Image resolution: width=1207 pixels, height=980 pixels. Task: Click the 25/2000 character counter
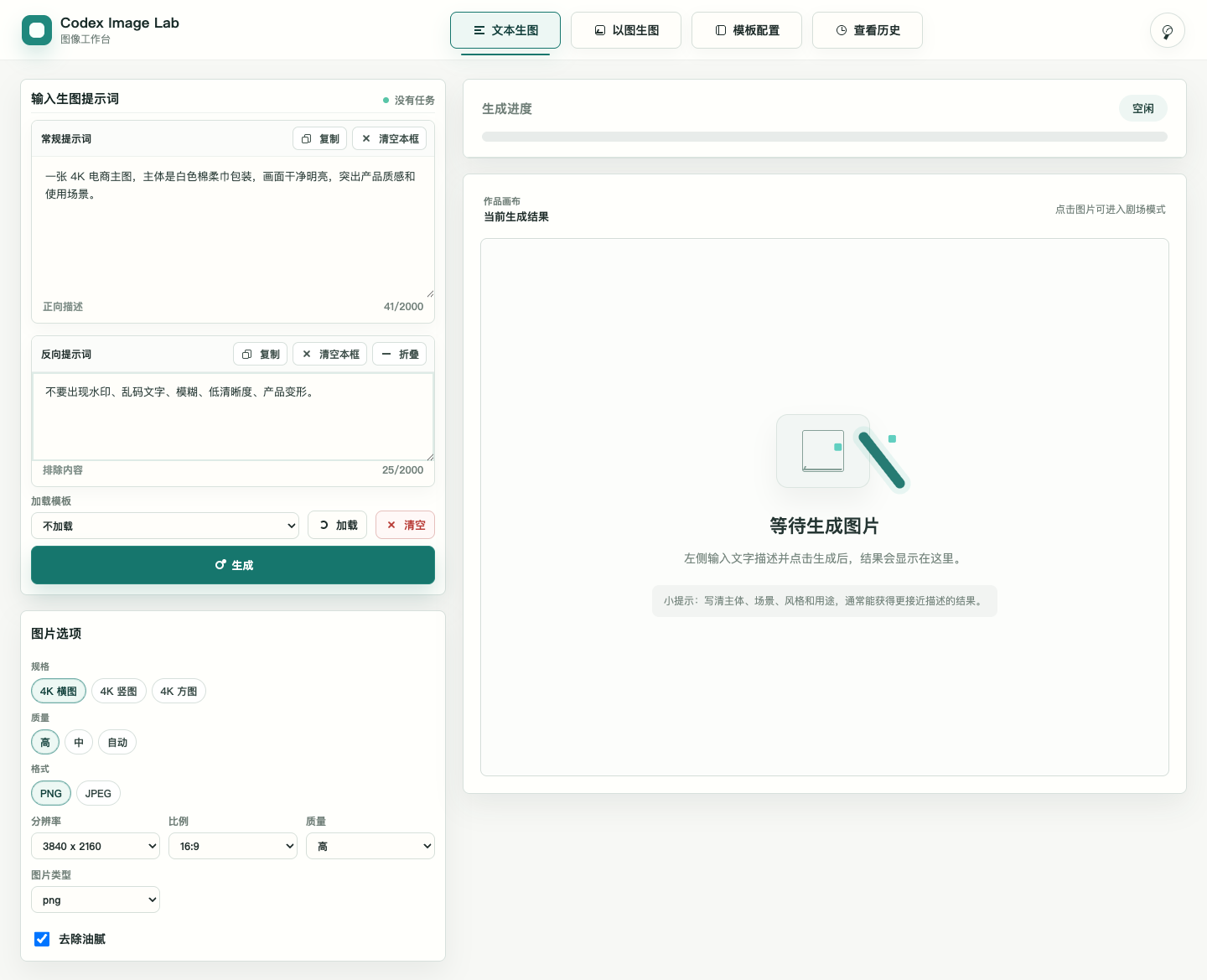tap(402, 470)
